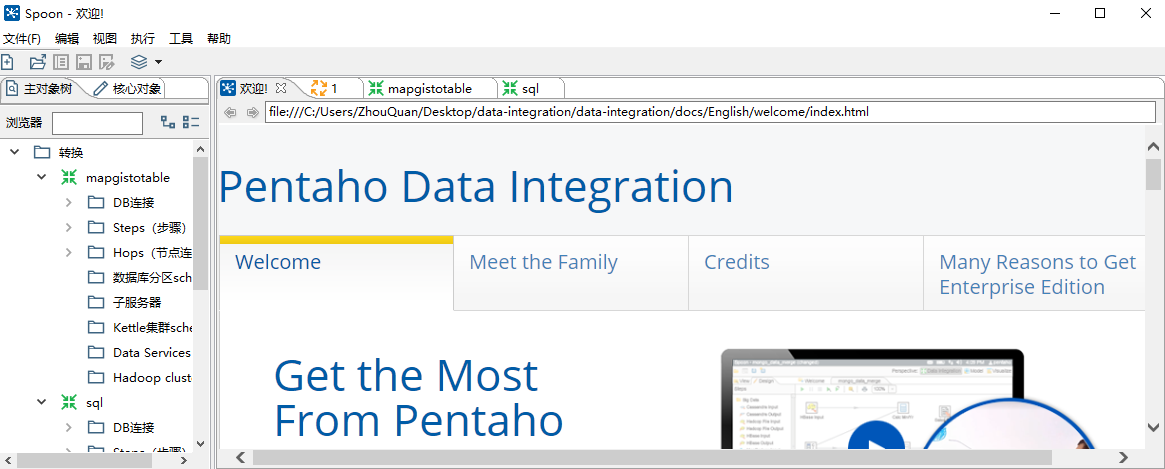Click welcome page scroll right arrow

[x=1124, y=457]
